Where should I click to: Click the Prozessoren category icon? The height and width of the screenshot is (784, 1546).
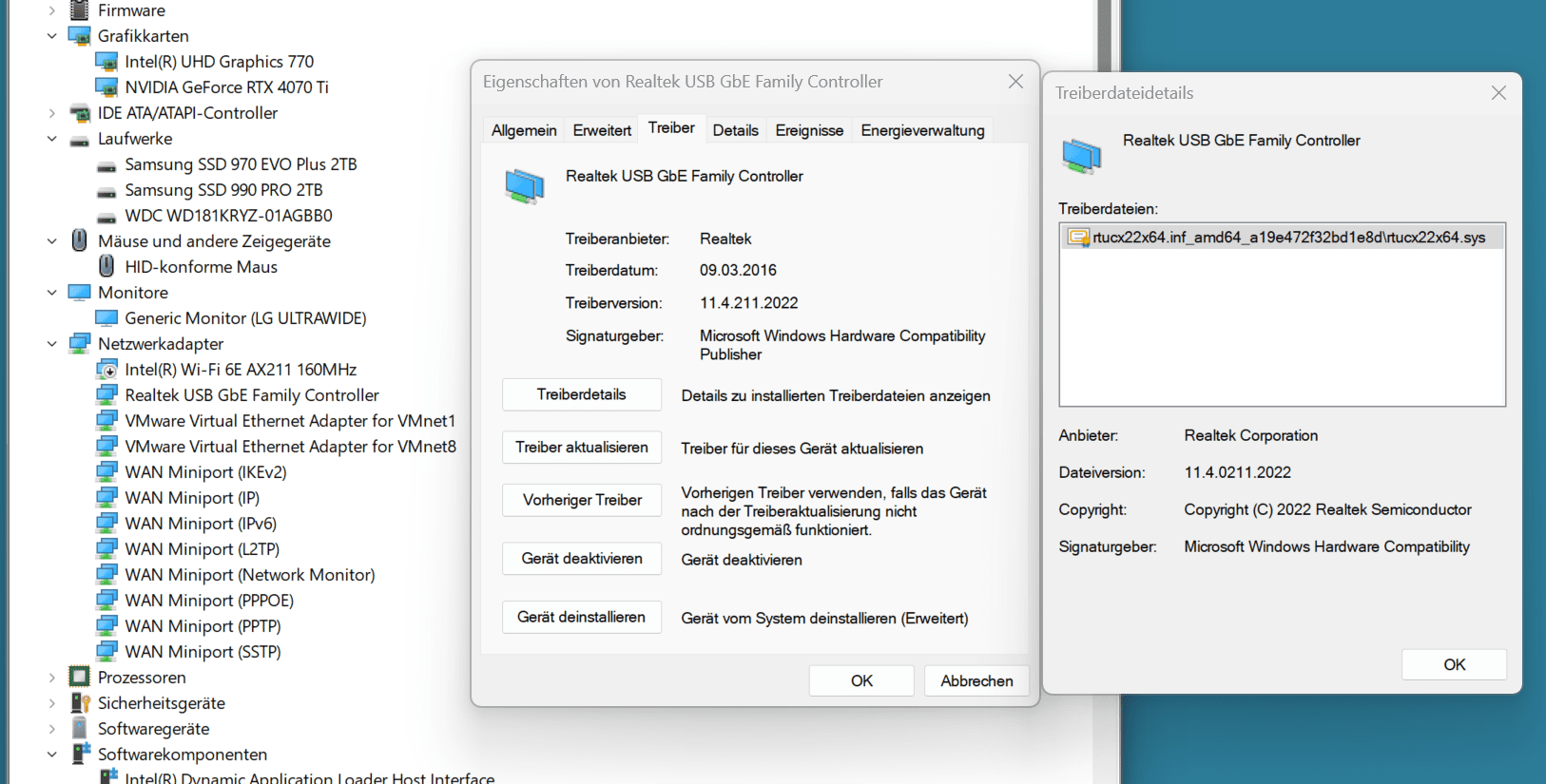pos(80,678)
